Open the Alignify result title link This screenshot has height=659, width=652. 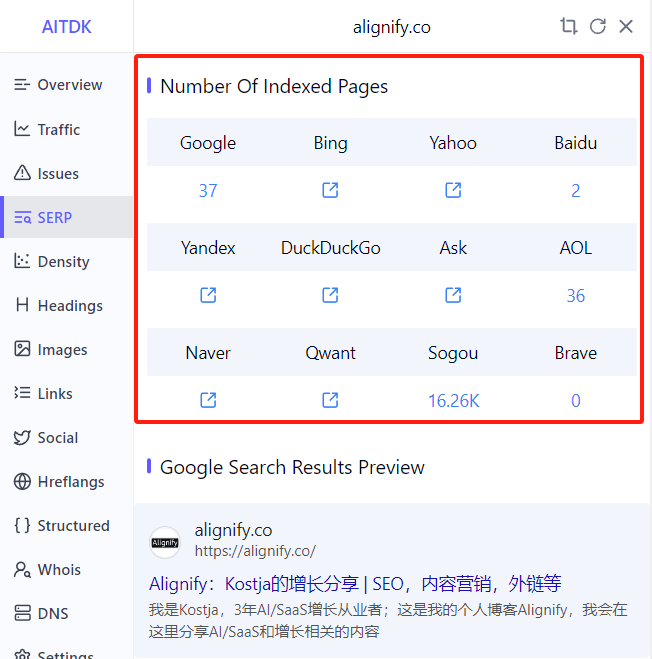[x=355, y=584]
